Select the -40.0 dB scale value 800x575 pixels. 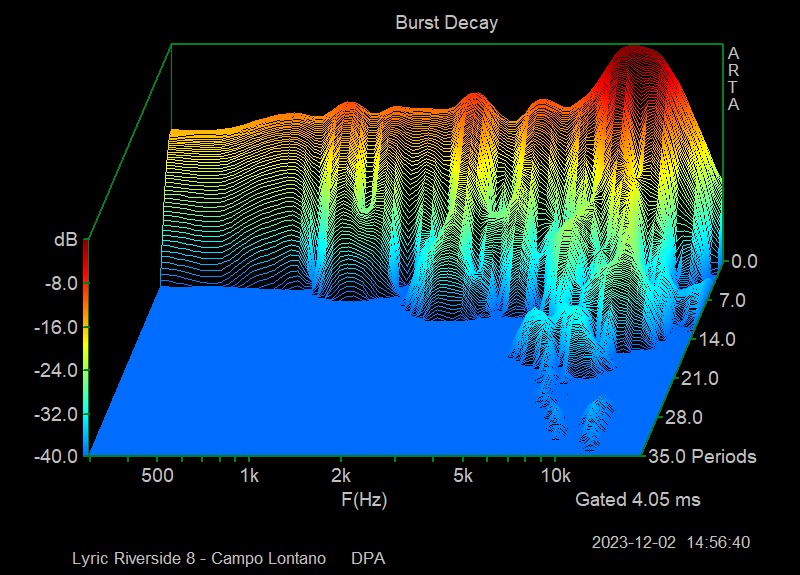[x=56, y=456]
